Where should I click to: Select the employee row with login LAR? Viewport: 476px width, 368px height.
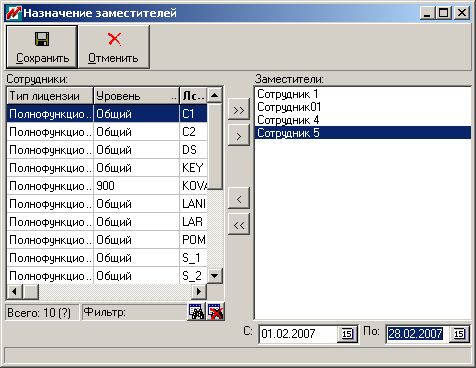(x=107, y=222)
